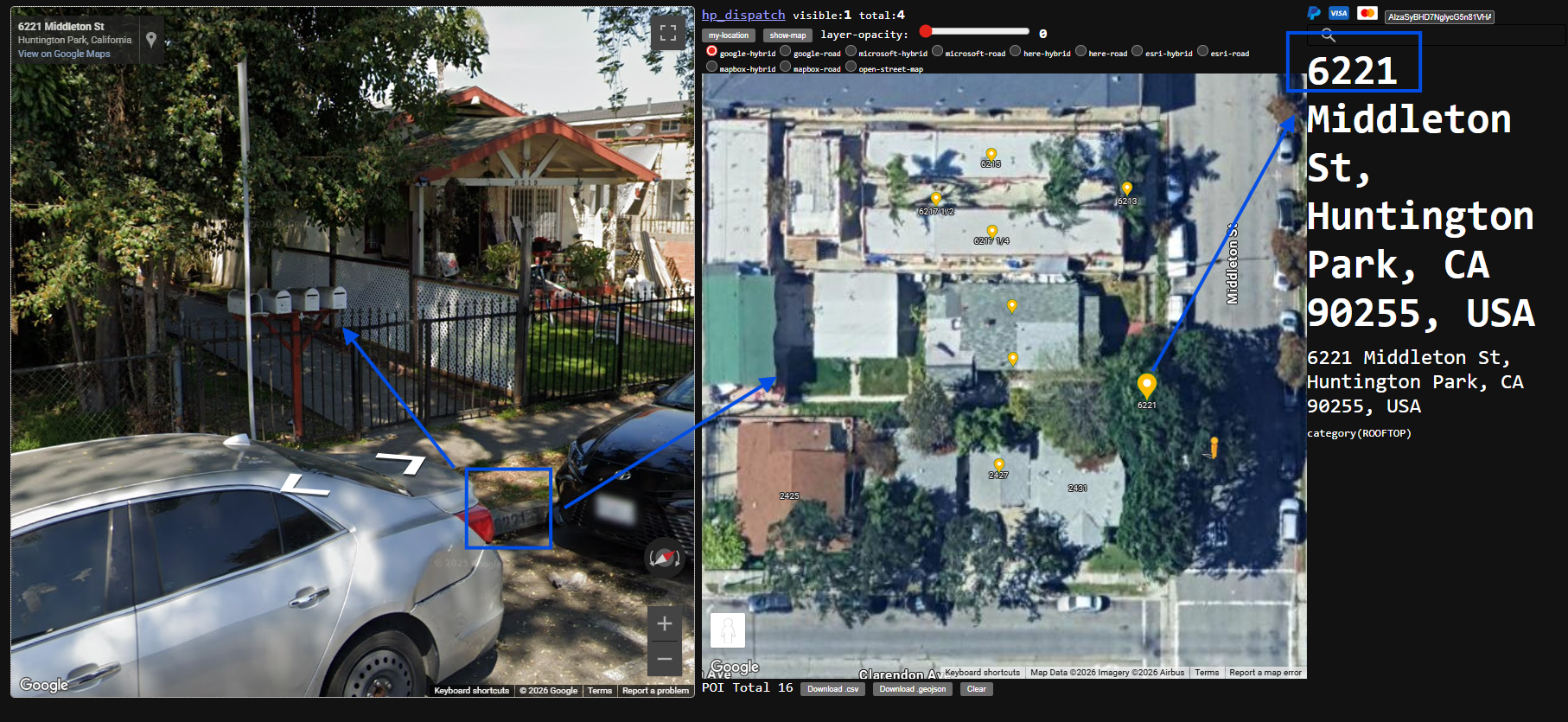
Task: Click the API key input field
Action: pyautogui.click(x=1438, y=16)
